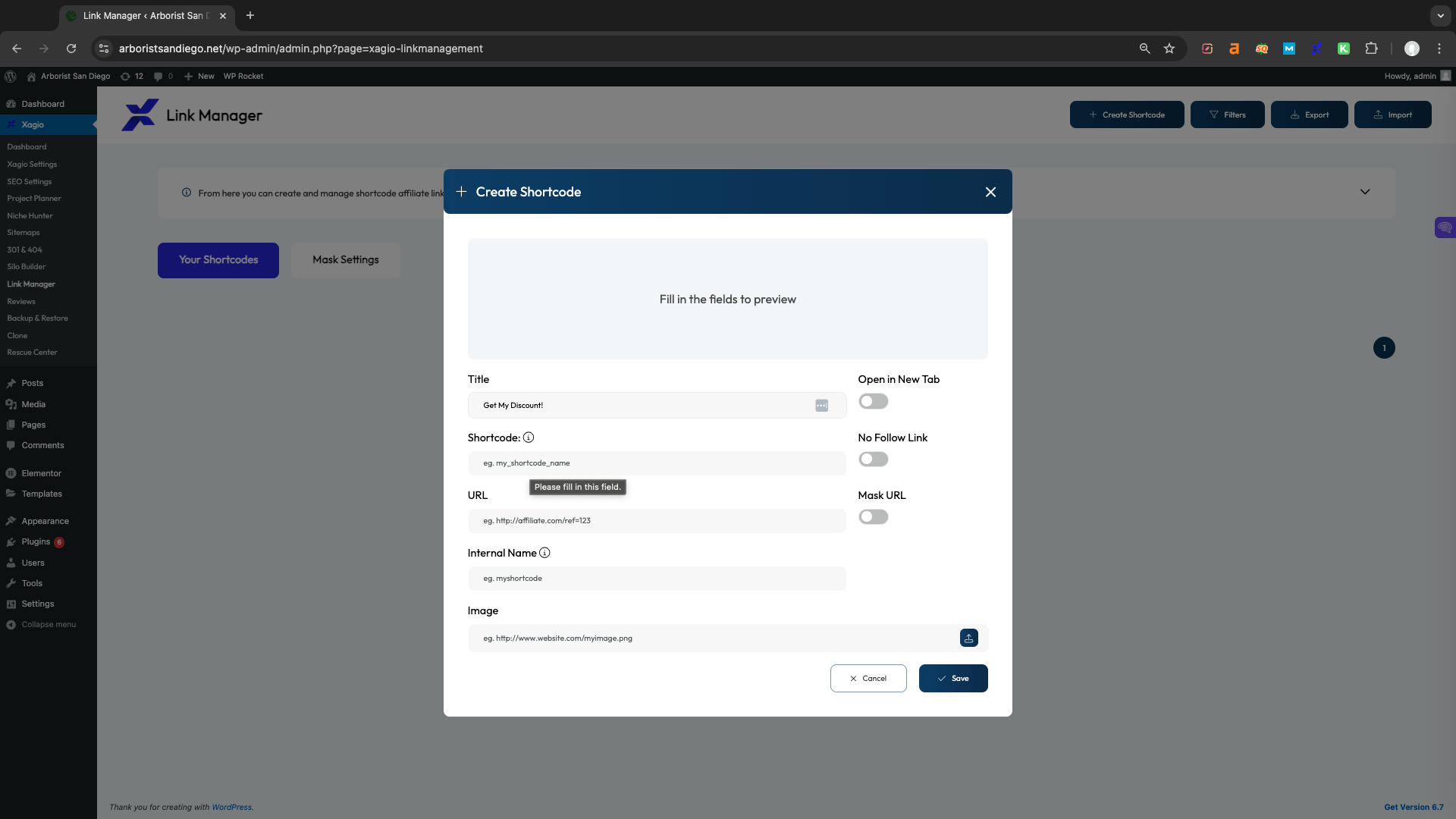Click the Internal Name field

click(657, 578)
